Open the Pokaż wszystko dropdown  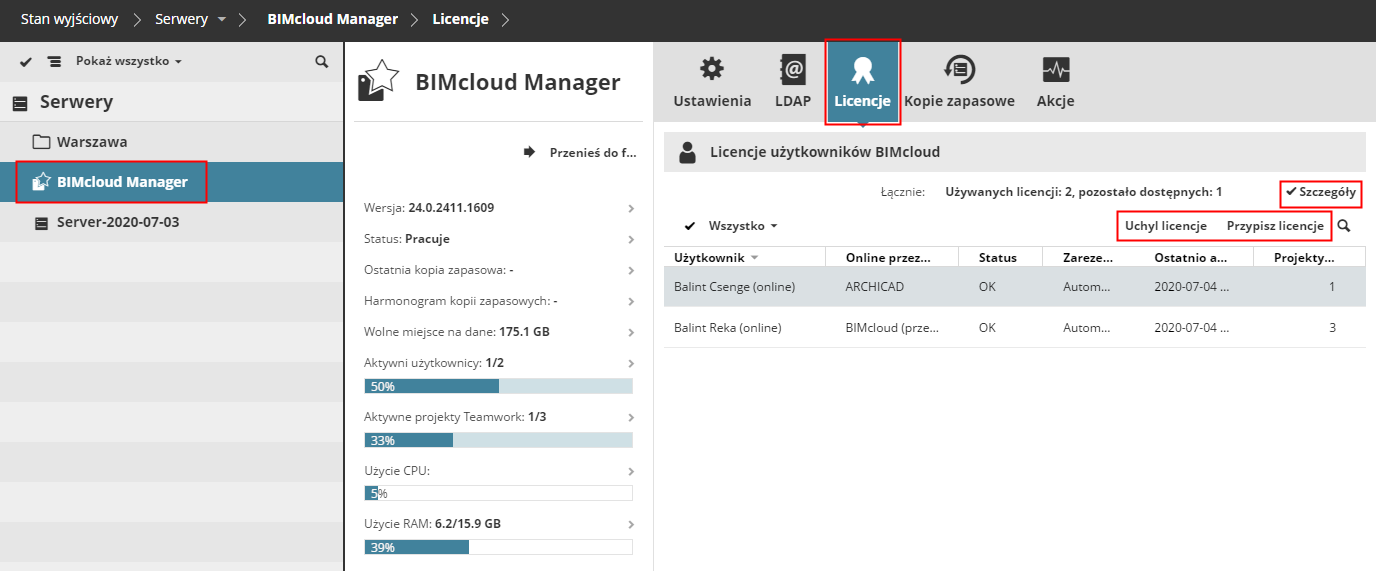[x=129, y=62]
